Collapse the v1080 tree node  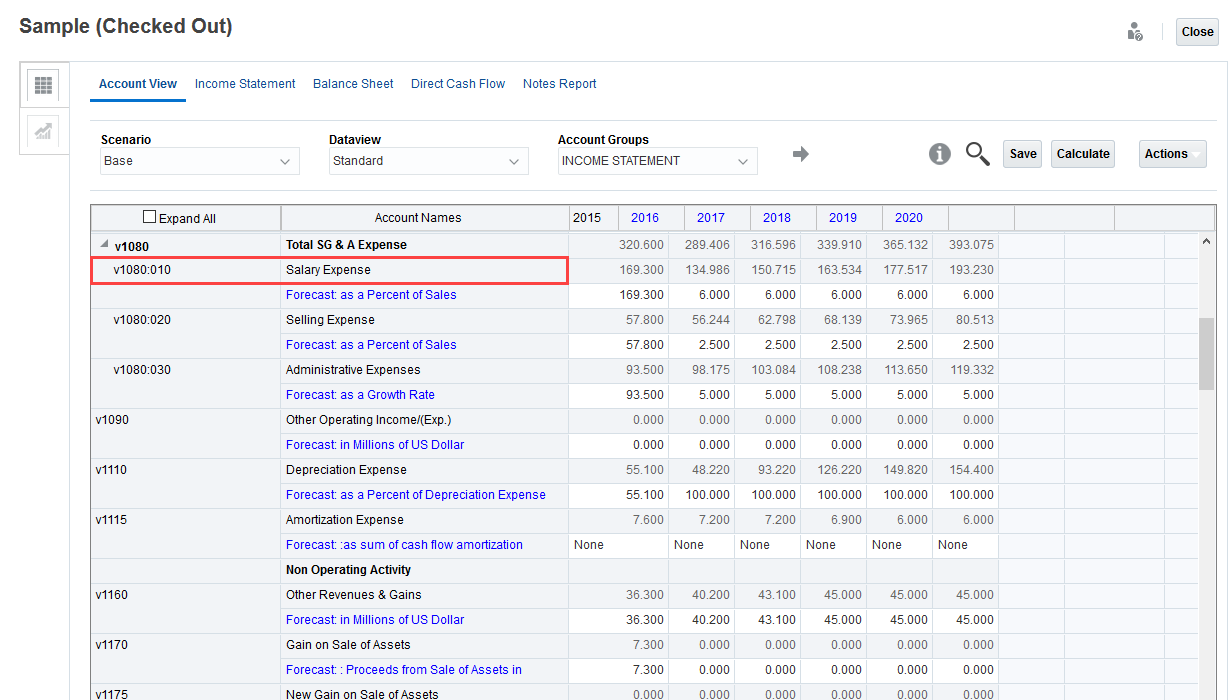coord(104,245)
